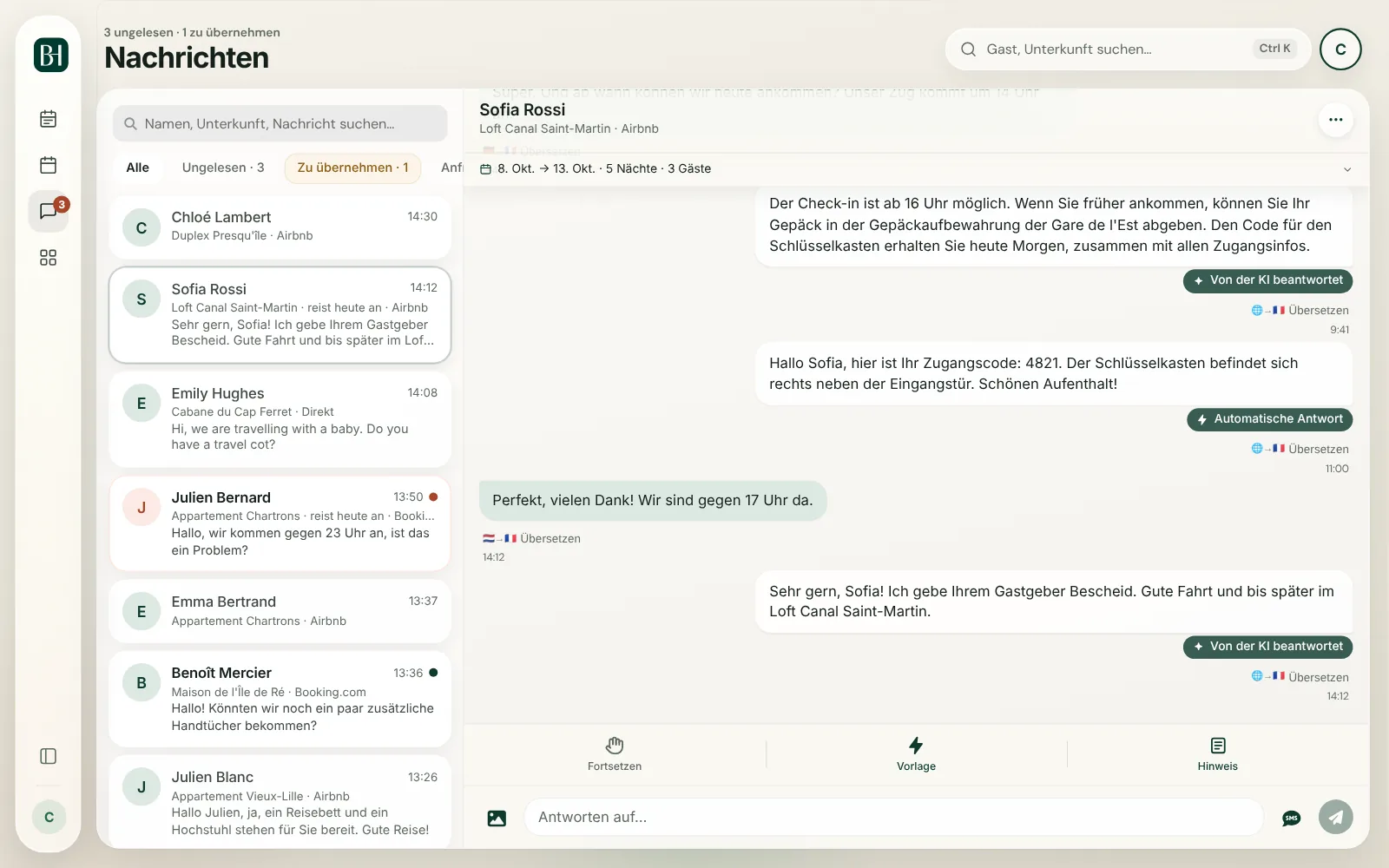Open the agenda list icon in sidebar

(49, 119)
